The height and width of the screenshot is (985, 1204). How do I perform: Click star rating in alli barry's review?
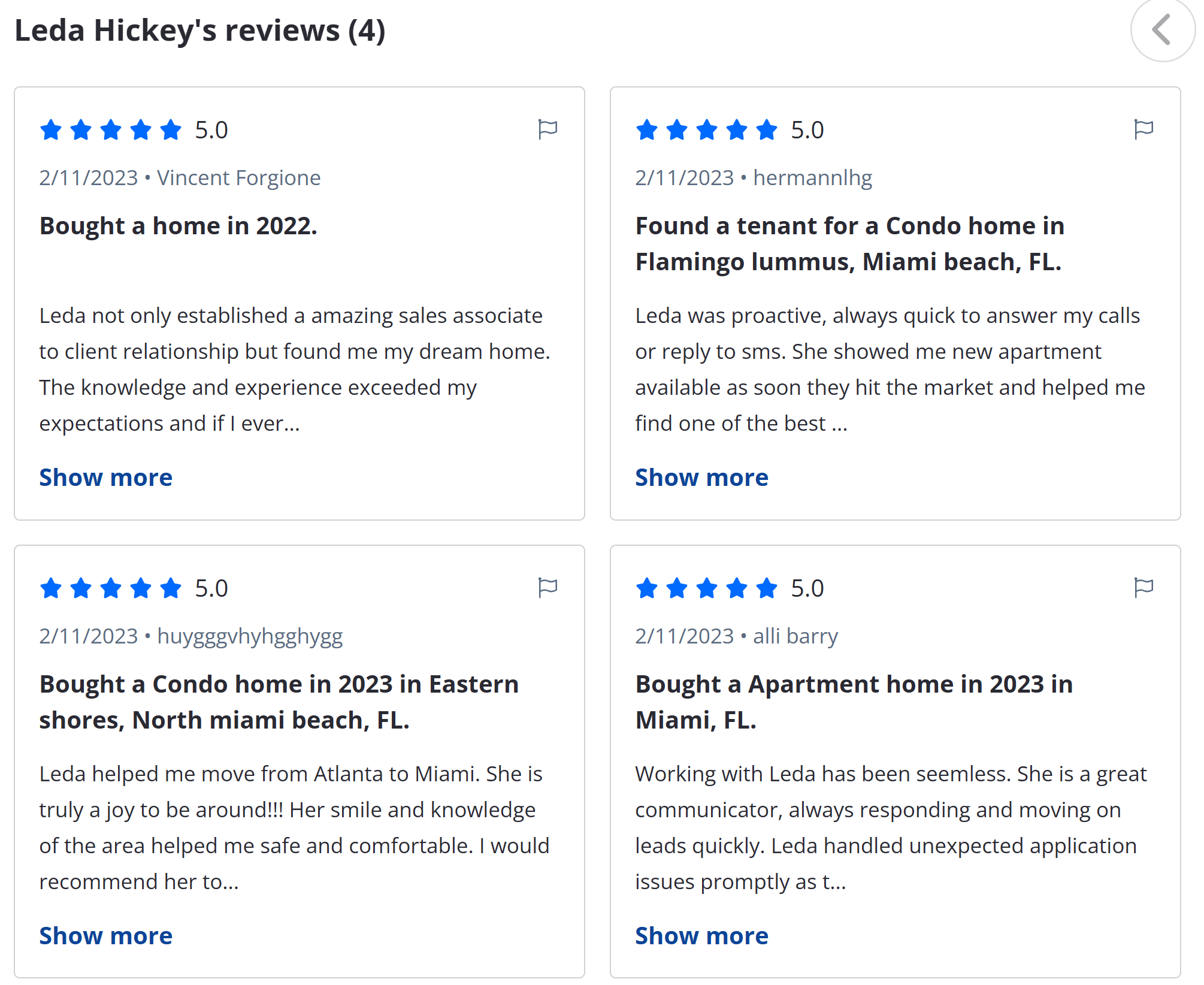pyautogui.click(x=707, y=588)
